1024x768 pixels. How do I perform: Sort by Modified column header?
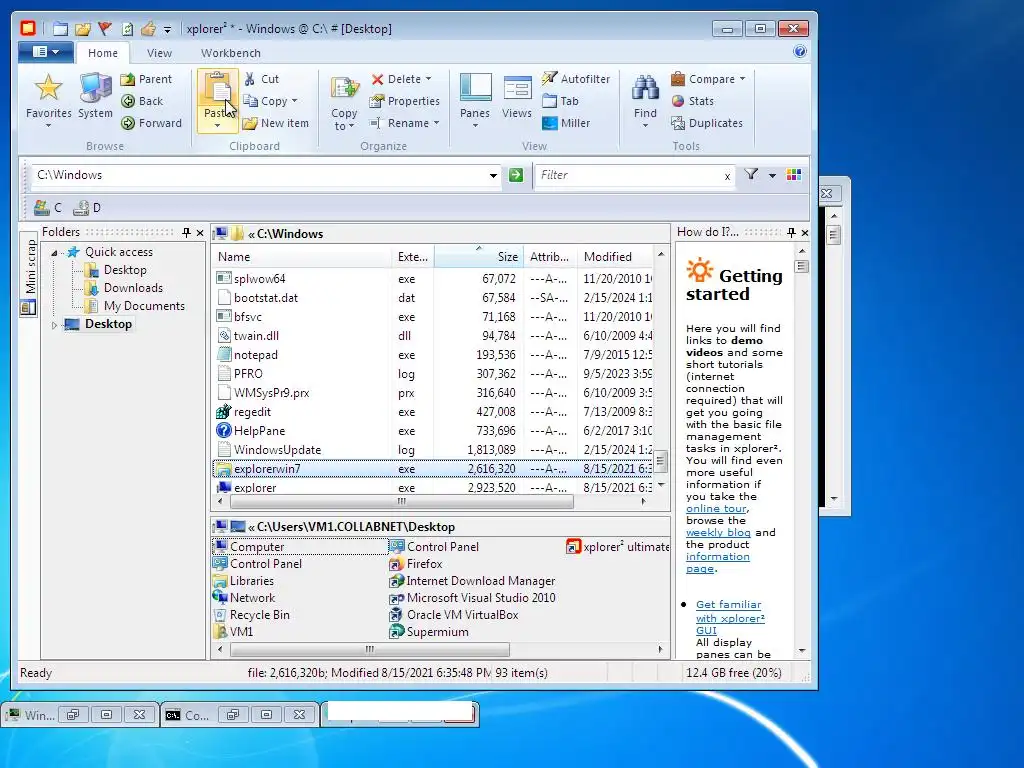pyautogui.click(x=614, y=257)
